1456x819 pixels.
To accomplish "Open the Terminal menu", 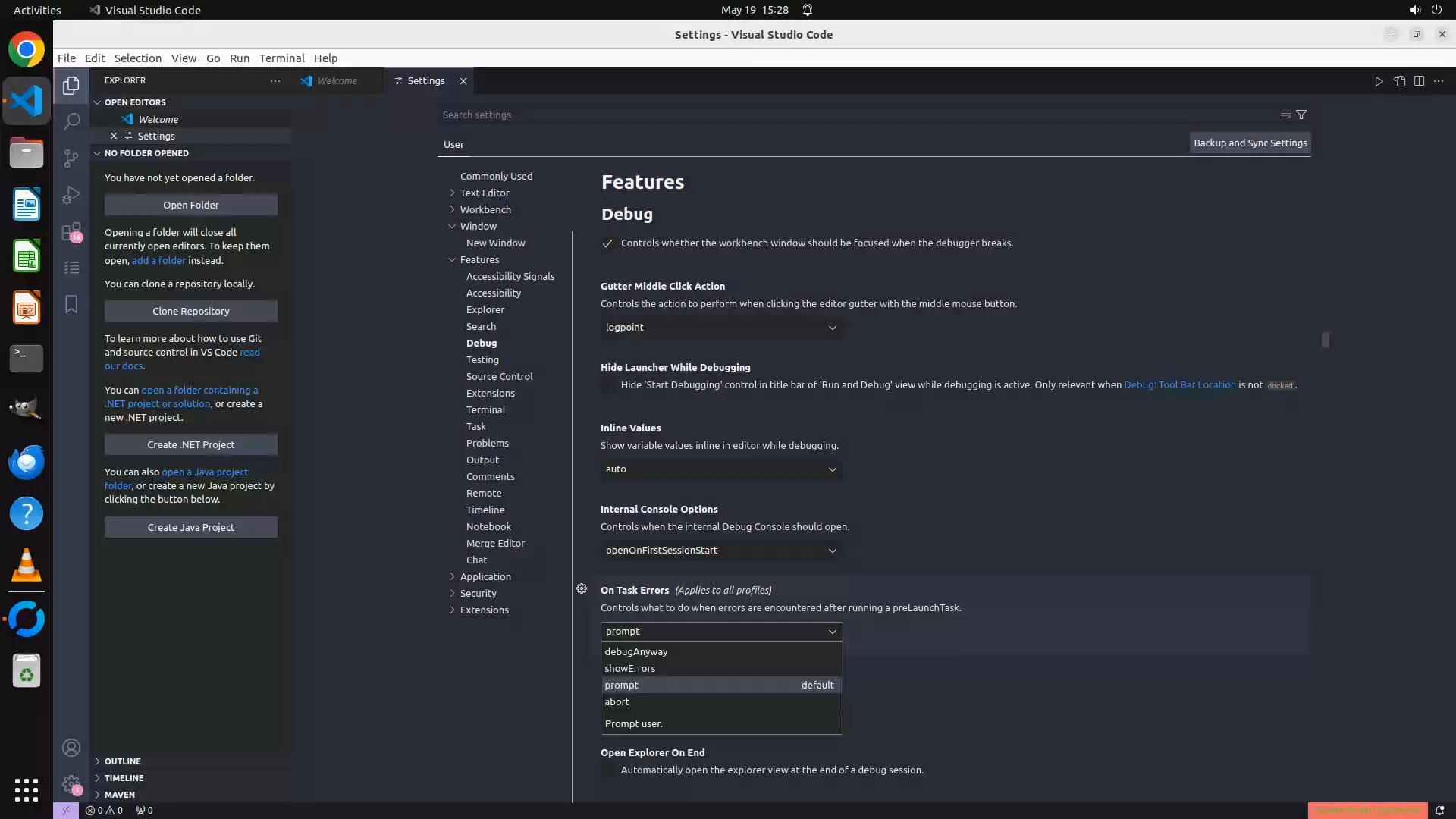I will point(281,58).
